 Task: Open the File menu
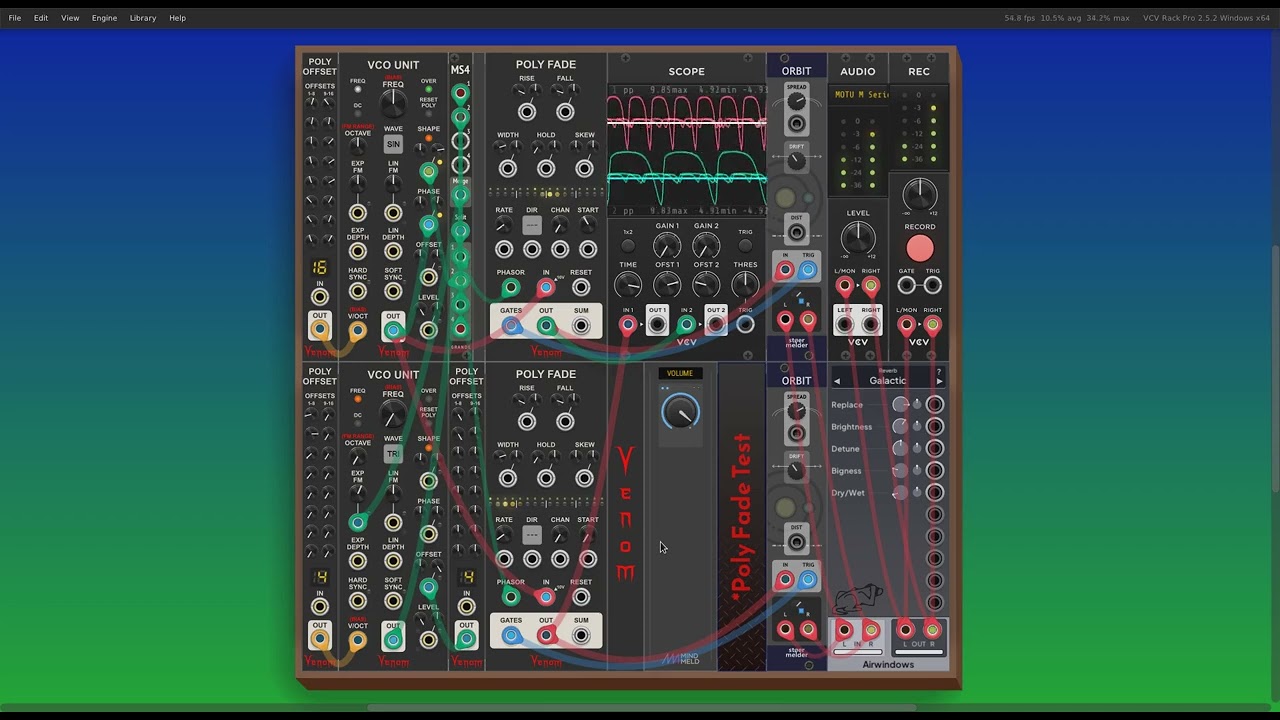coord(15,18)
